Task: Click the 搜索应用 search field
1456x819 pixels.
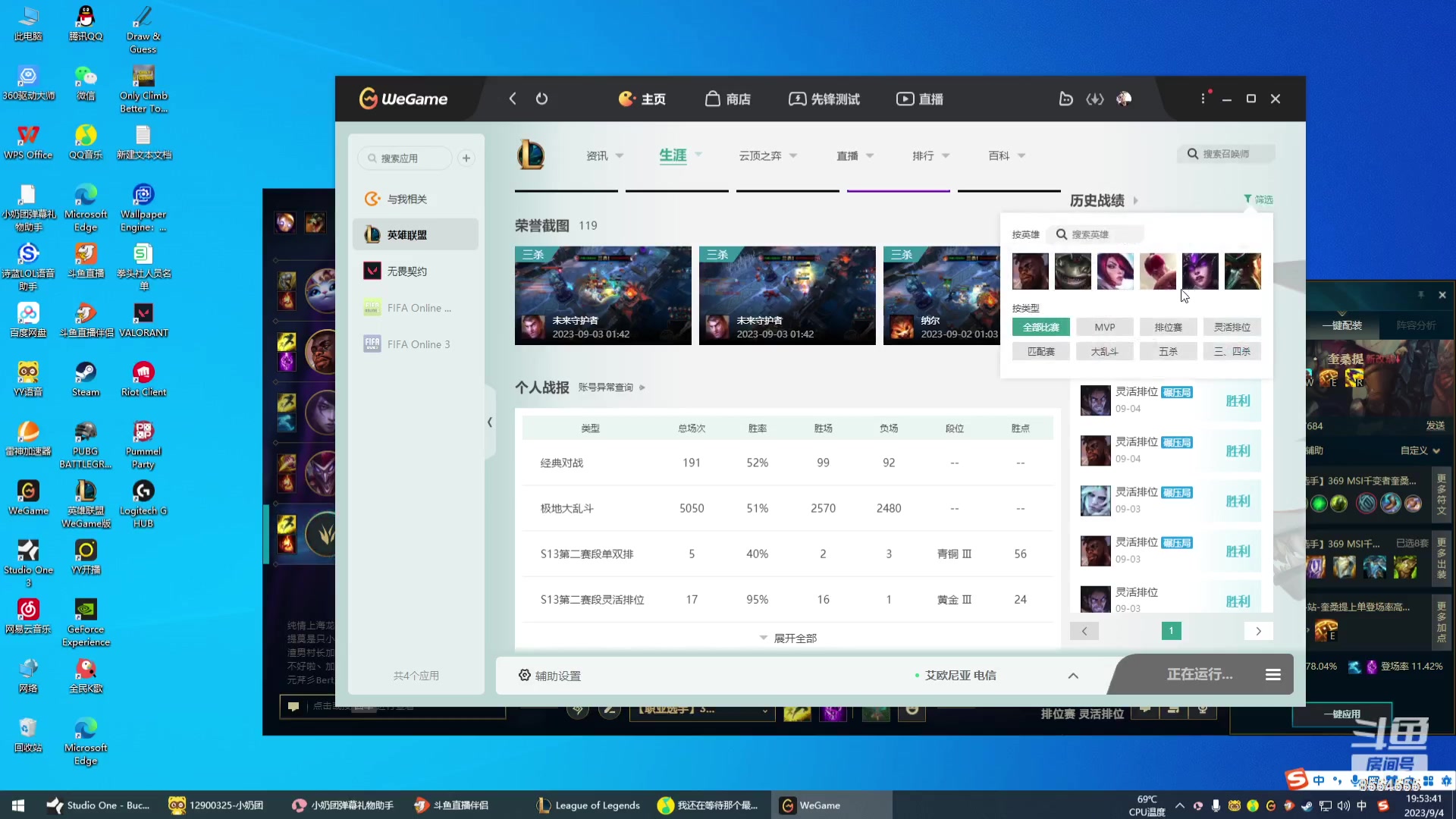Action: point(405,158)
